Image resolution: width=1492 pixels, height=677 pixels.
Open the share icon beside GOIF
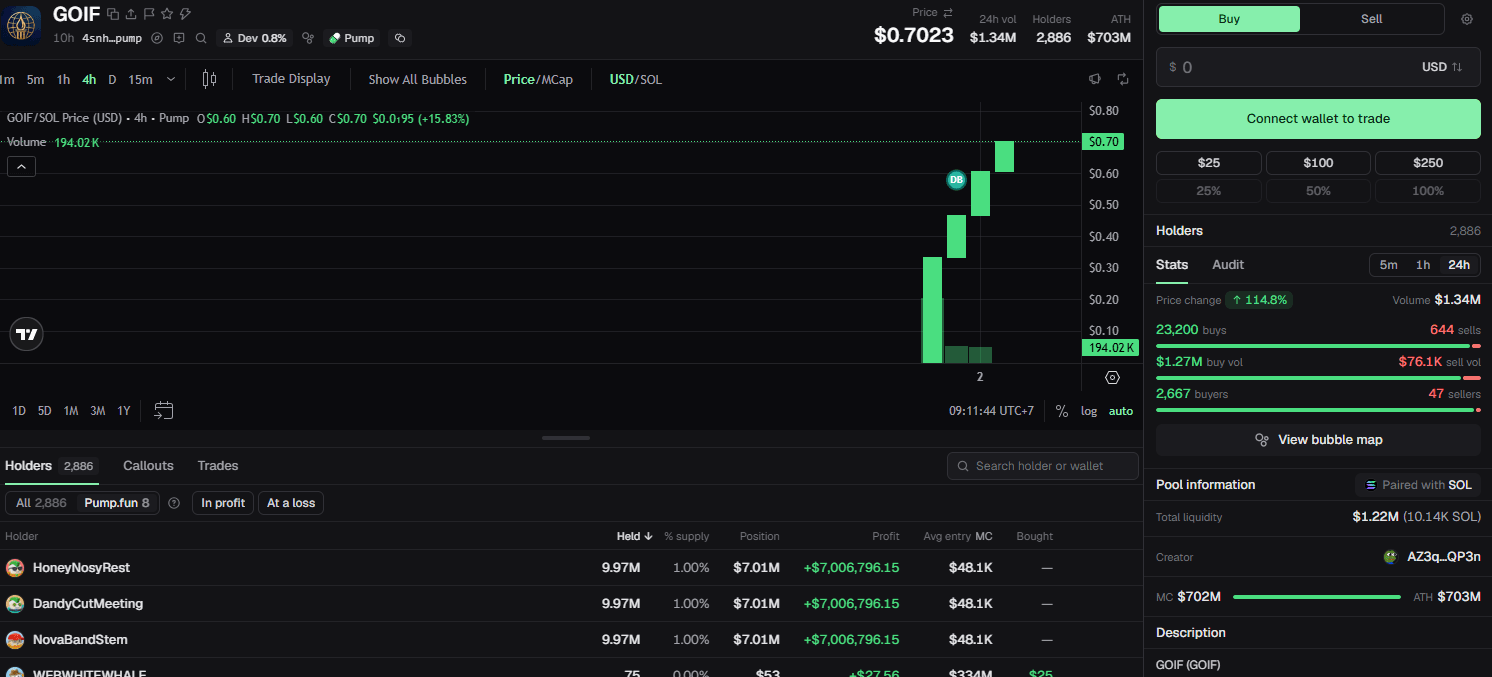131,14
